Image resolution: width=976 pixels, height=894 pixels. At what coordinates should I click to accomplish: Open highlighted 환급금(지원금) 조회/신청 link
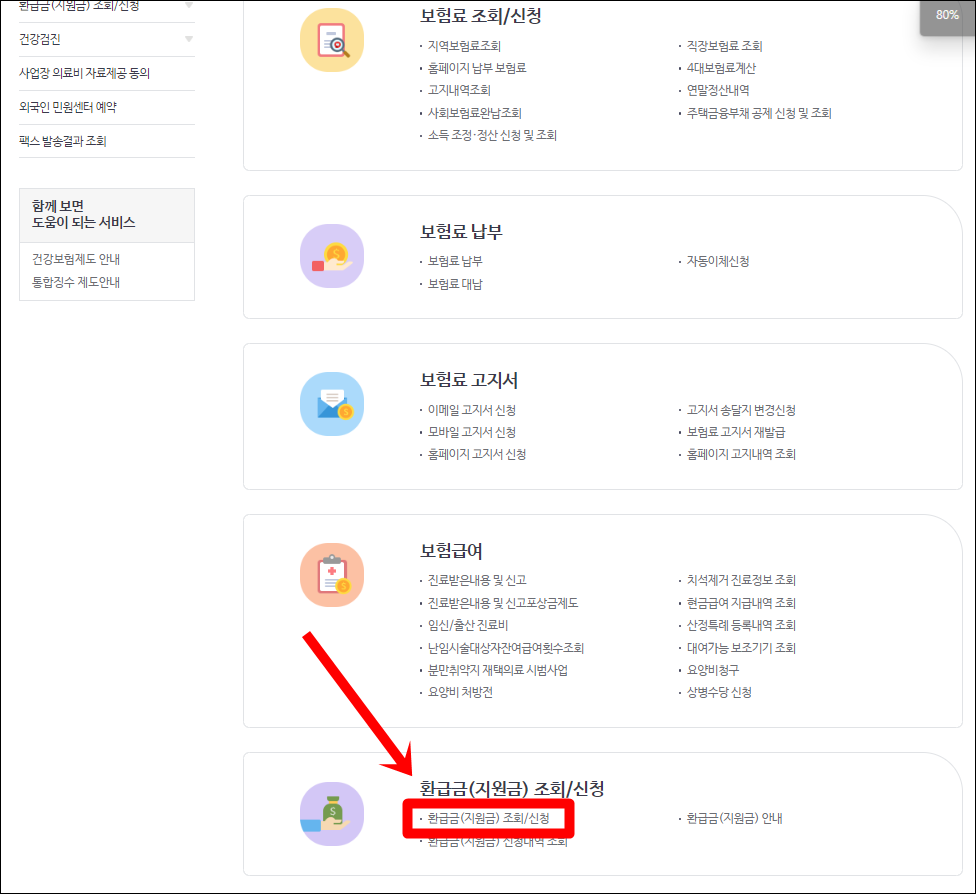click(x=489, y=818)
